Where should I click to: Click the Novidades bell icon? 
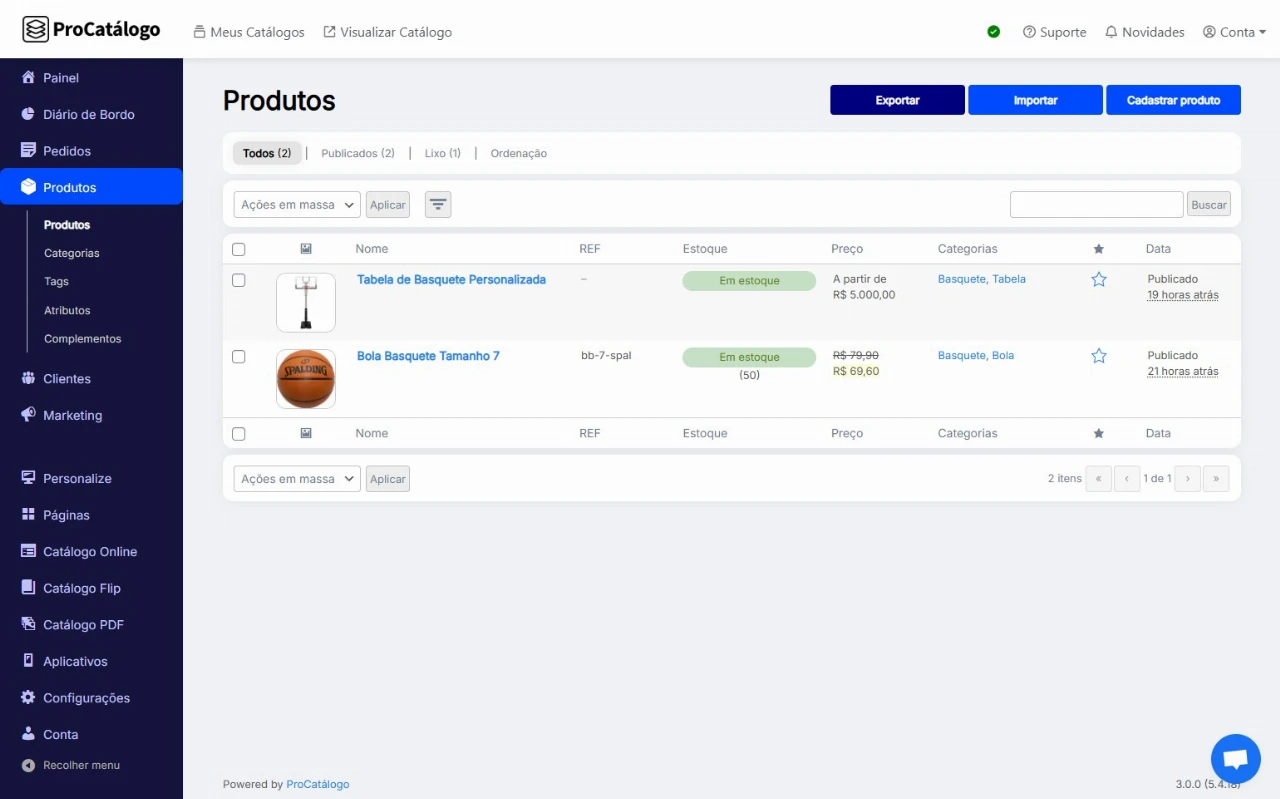tap(1111, 32)
